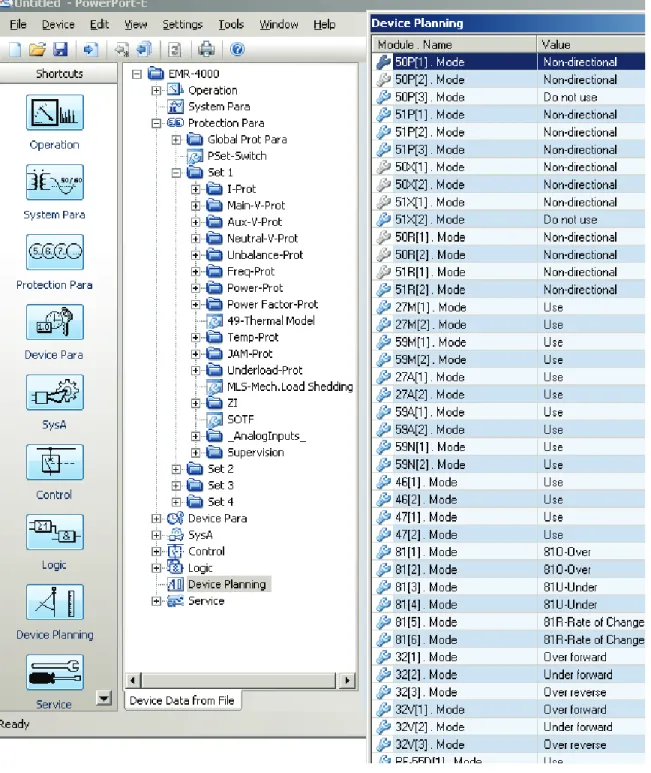Collapse the EMR-4000 root node
The height and width of the screenshot is (773, 651).
[x=137, y=74]
